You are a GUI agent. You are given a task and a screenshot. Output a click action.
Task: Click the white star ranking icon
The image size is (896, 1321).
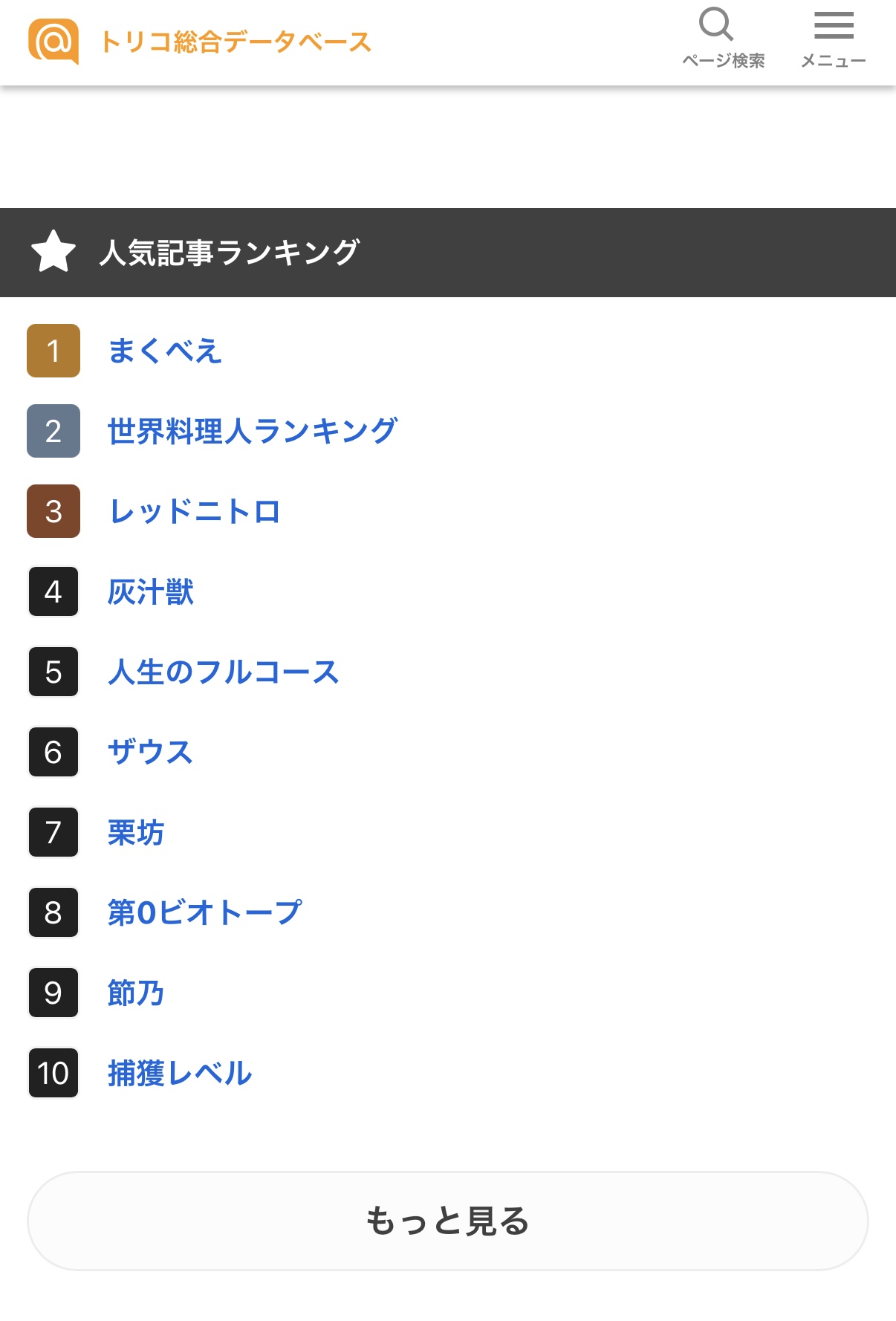pyautogui.click(x=53, y=252)
